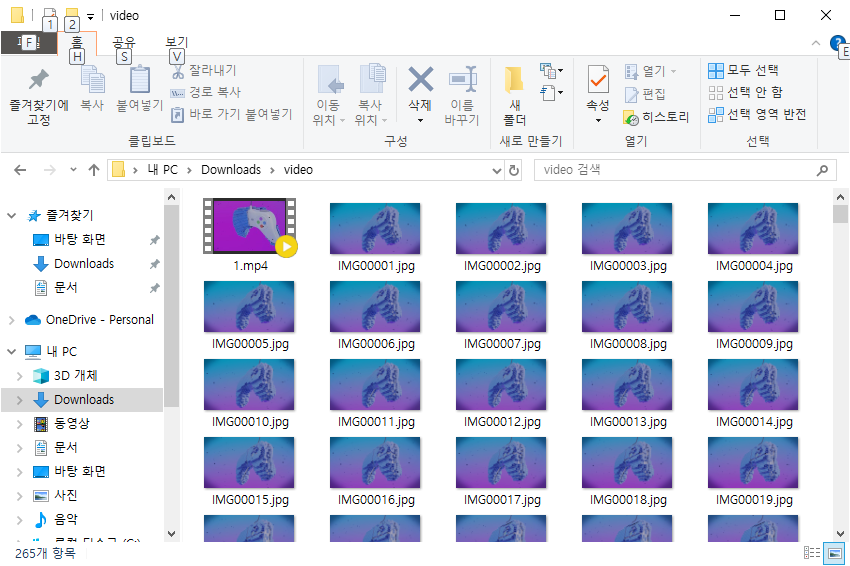Screen dimensions: 850x566
Task: Select 사진 in the navigation pane
Action: coord(65,495)
